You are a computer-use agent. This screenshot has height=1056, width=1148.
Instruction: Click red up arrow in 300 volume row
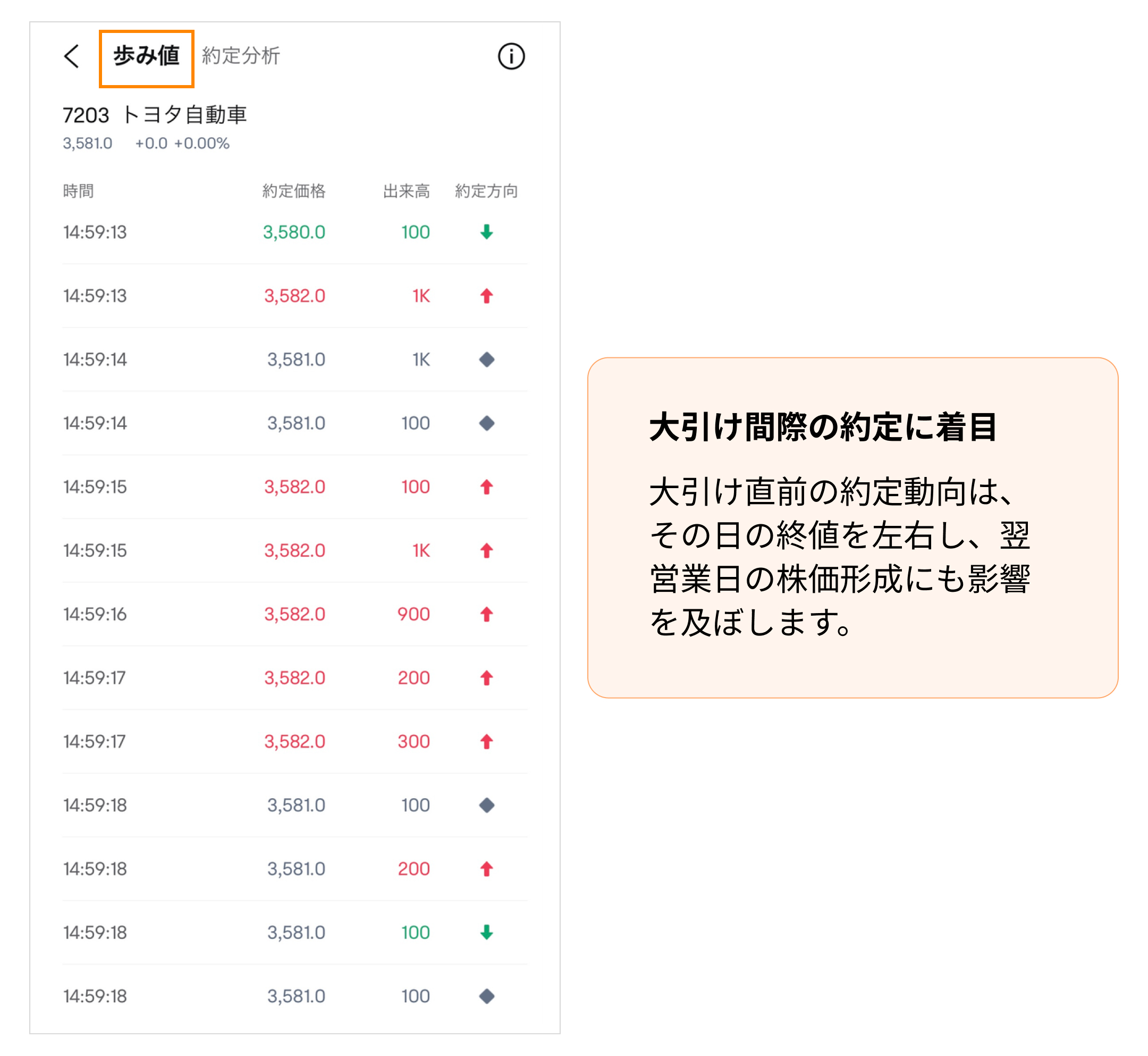coord(486,742)
